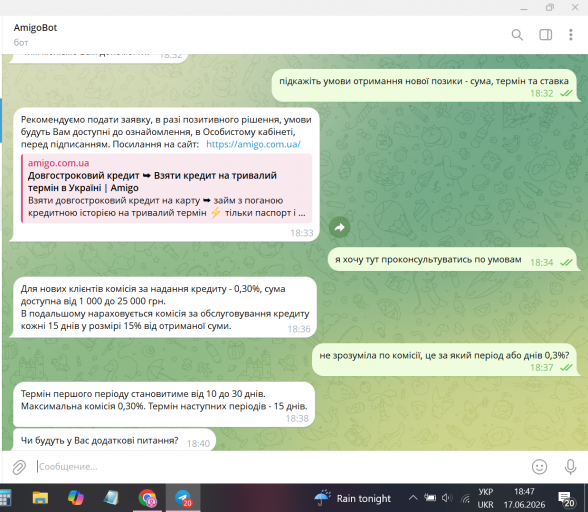This screenshot has width=588, height=512.
Task: Open volume speaker tray icon
Action: point(447,498)
